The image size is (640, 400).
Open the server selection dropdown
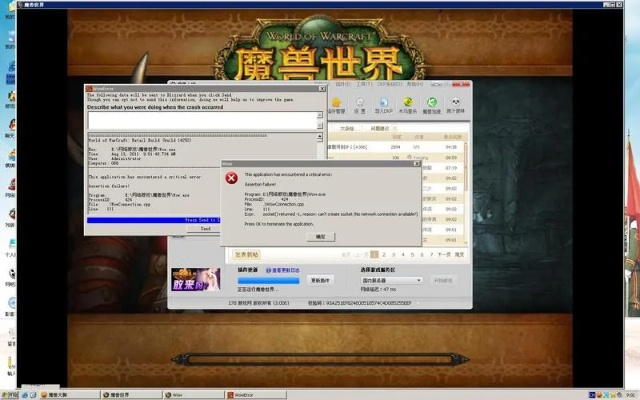click(391, 280)
